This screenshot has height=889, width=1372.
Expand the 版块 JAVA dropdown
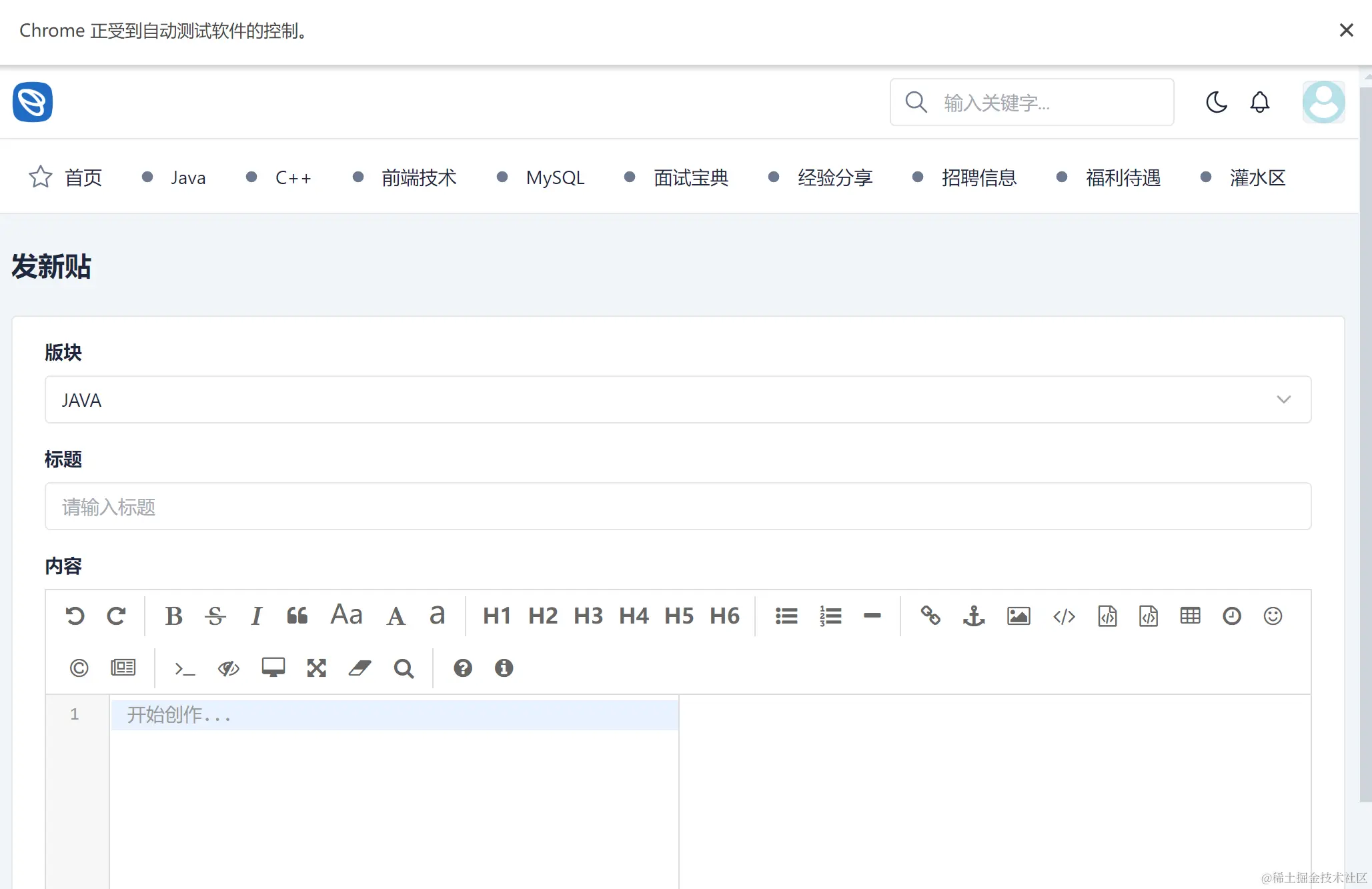(x=678, y=399)
